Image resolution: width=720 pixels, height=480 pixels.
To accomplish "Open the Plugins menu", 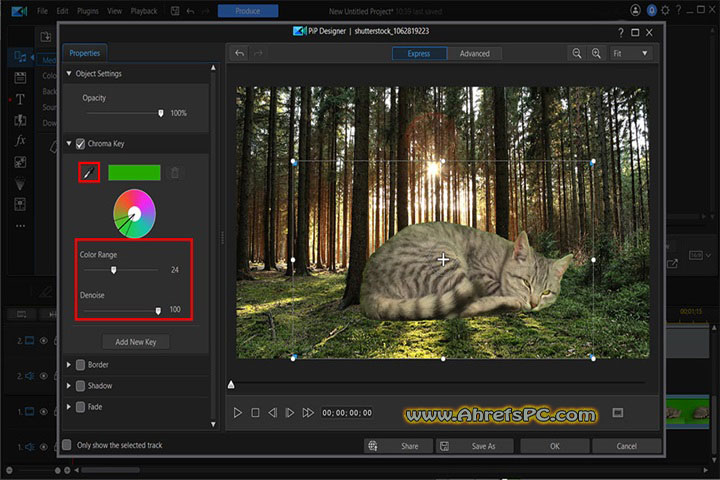I will coord(88,11).
